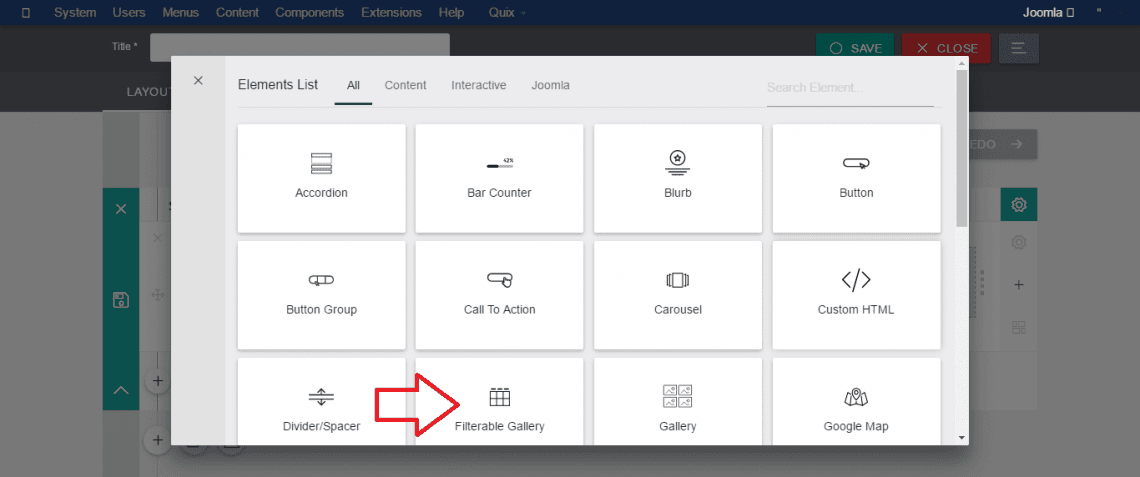
Task: Click the move cross-arrows handle
Action: (x=156, y=294)
